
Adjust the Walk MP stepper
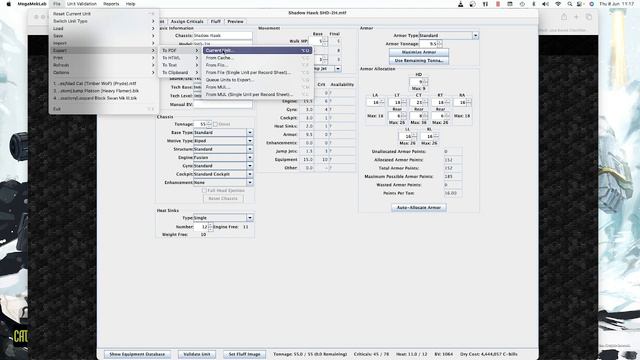point(325,41)
